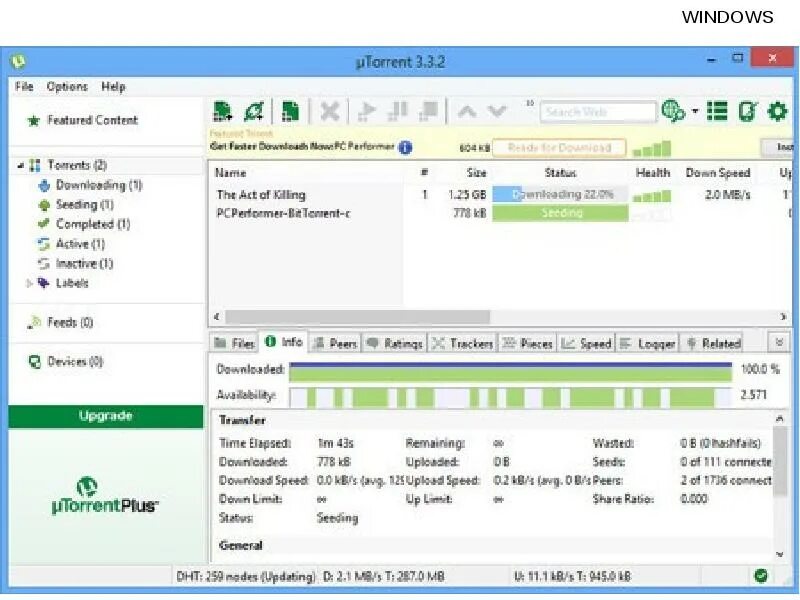This screenshot has width=800, height=600.
Task: Switch to the Ratings tab
Action: tap(394, 343)
